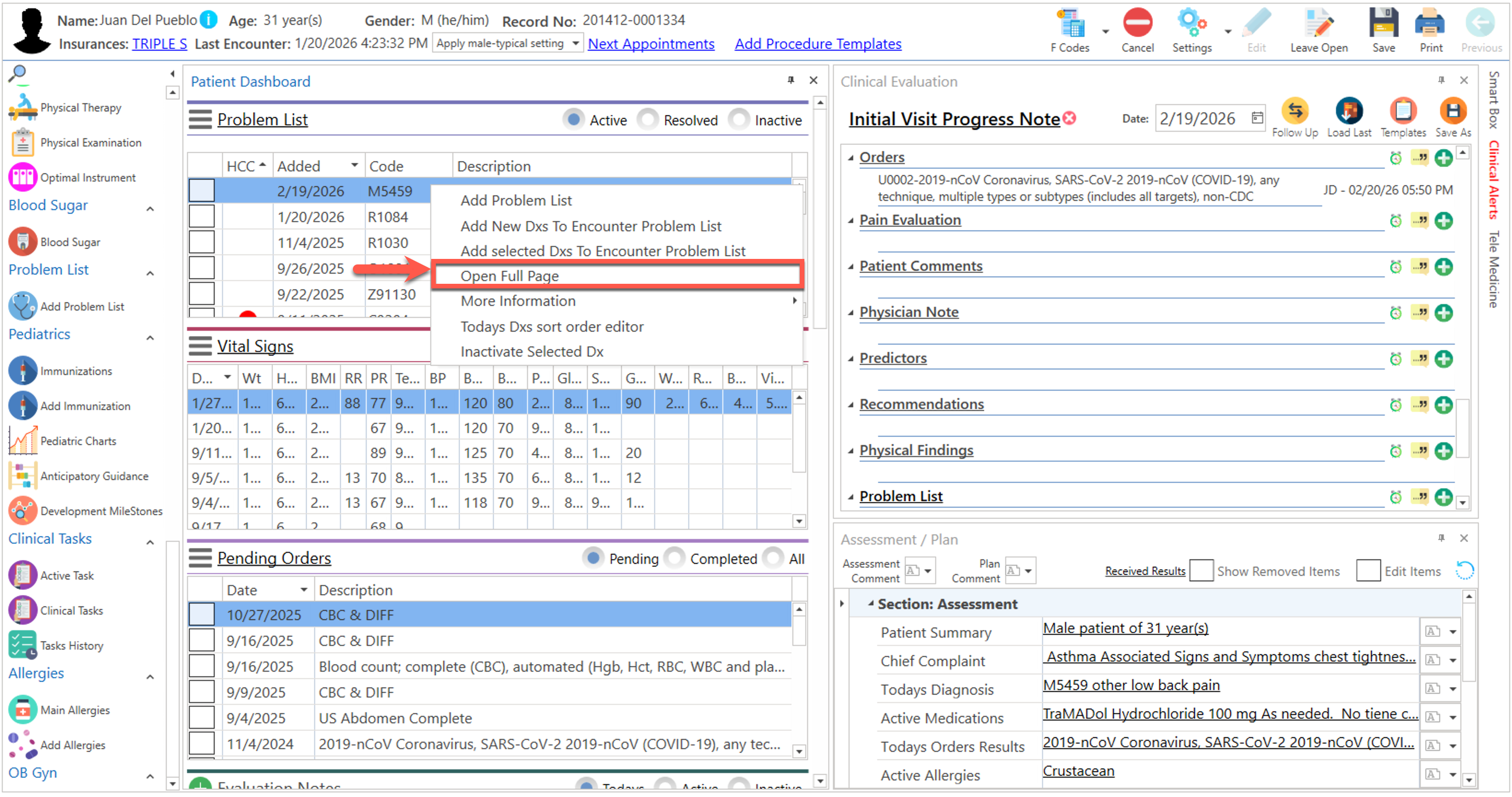The height and width of the screenshot is (797, 1512).
Task: Click Add Procedure Templates link
Action: pos(817,43)
